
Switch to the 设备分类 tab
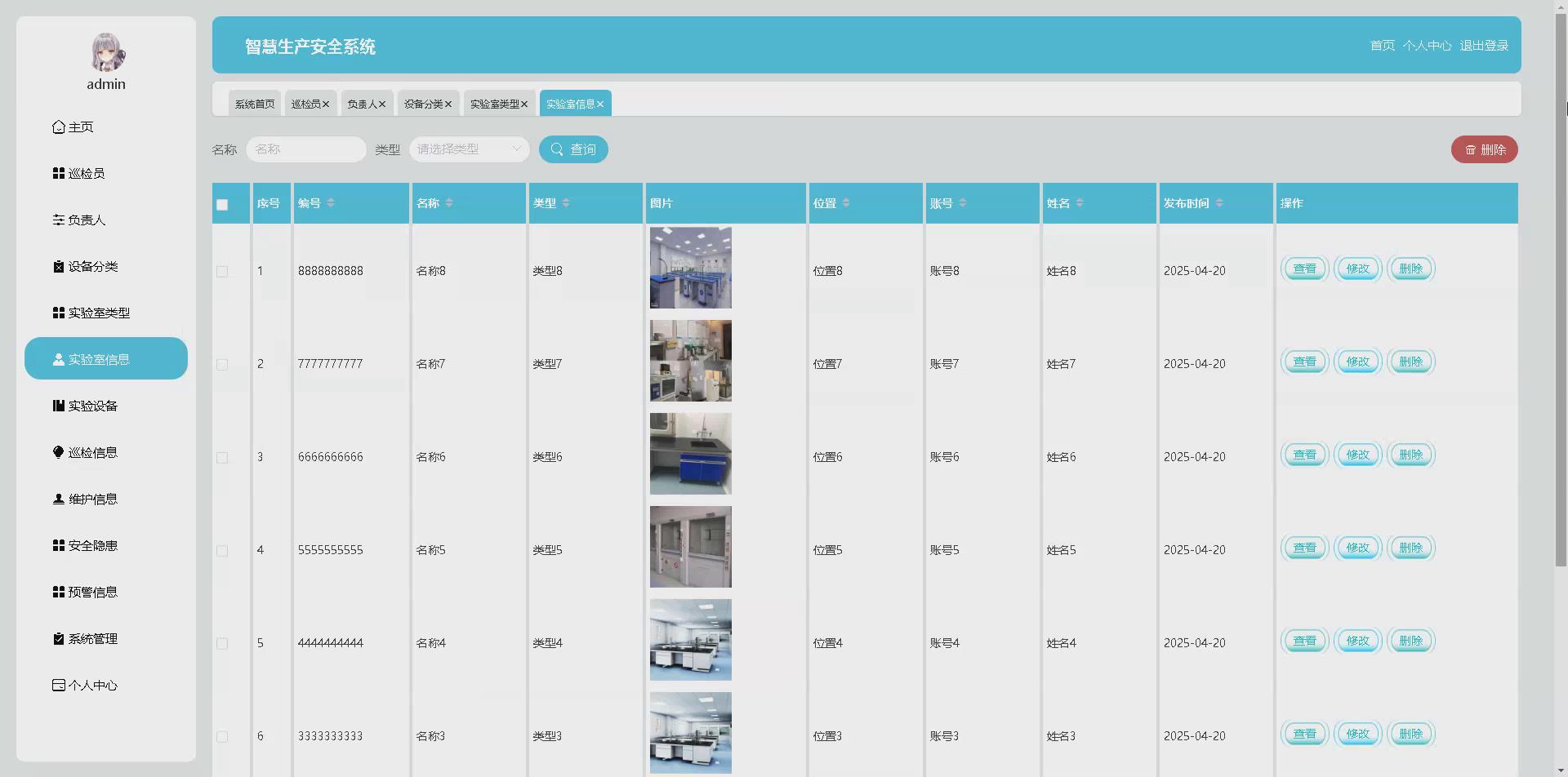[x=423, y=104]
